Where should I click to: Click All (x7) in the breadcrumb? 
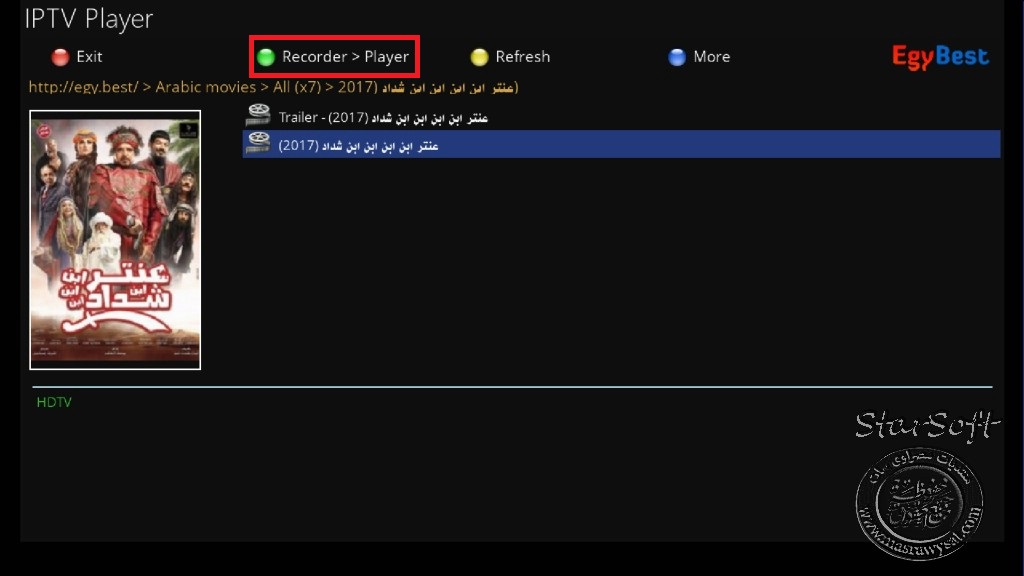[x=297, y=87]
